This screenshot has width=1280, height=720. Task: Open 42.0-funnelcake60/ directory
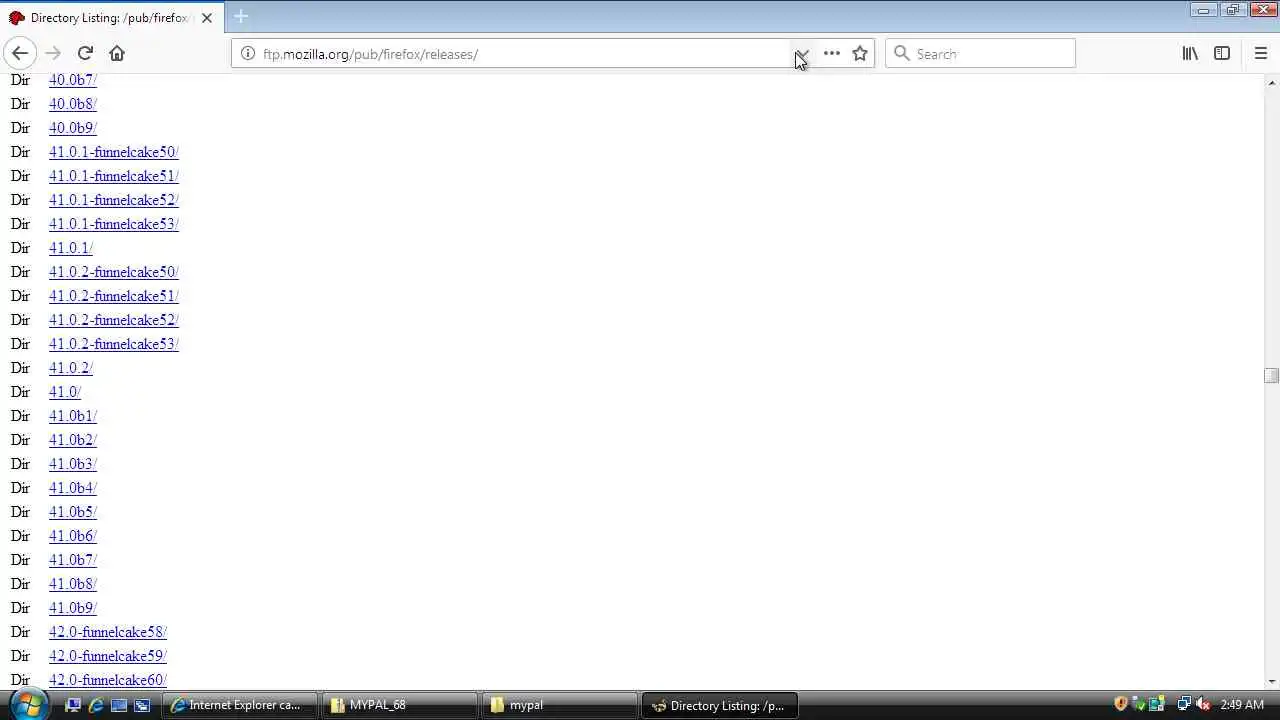coord(108,680)
